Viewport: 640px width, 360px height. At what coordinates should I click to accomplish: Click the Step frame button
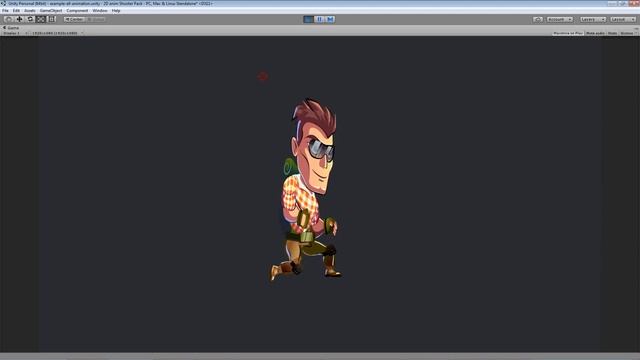tap(330, 19)
